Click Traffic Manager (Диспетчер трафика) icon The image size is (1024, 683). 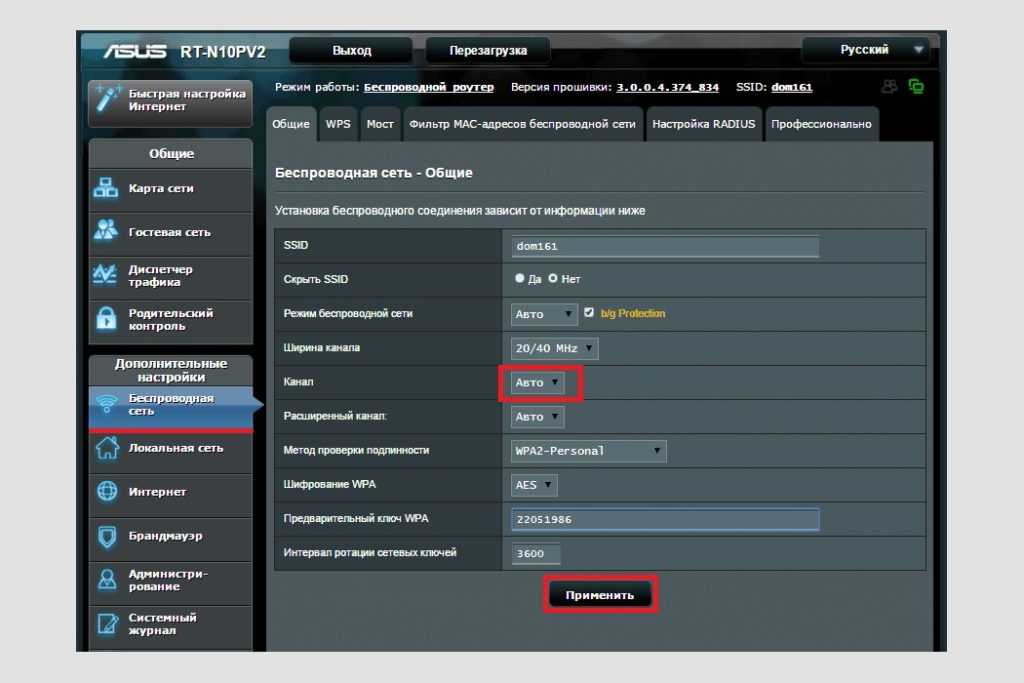click(x=106, y=276)
